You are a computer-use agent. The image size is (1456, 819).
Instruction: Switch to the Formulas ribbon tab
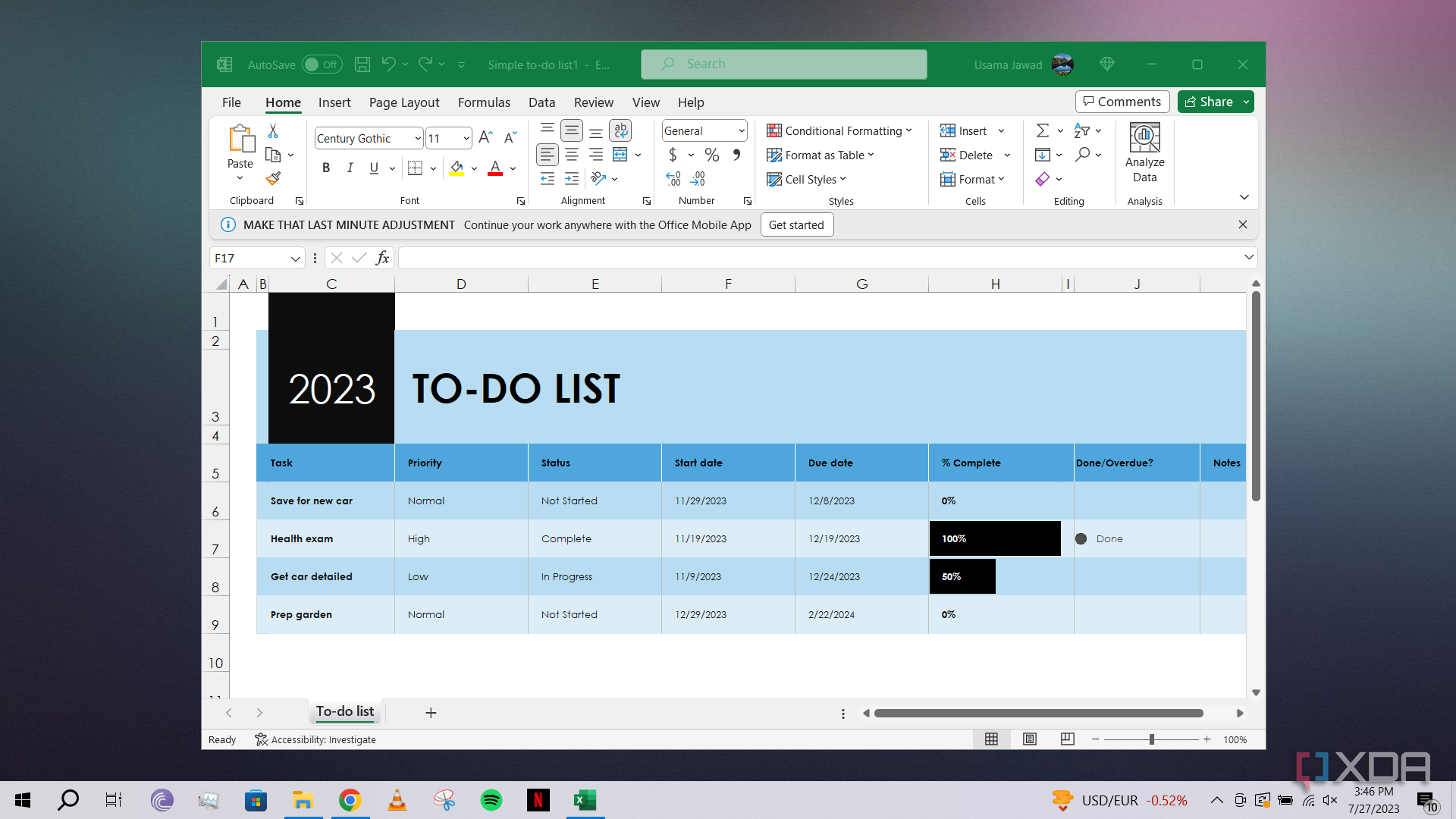pyautogui.click(x=484, y=102)
